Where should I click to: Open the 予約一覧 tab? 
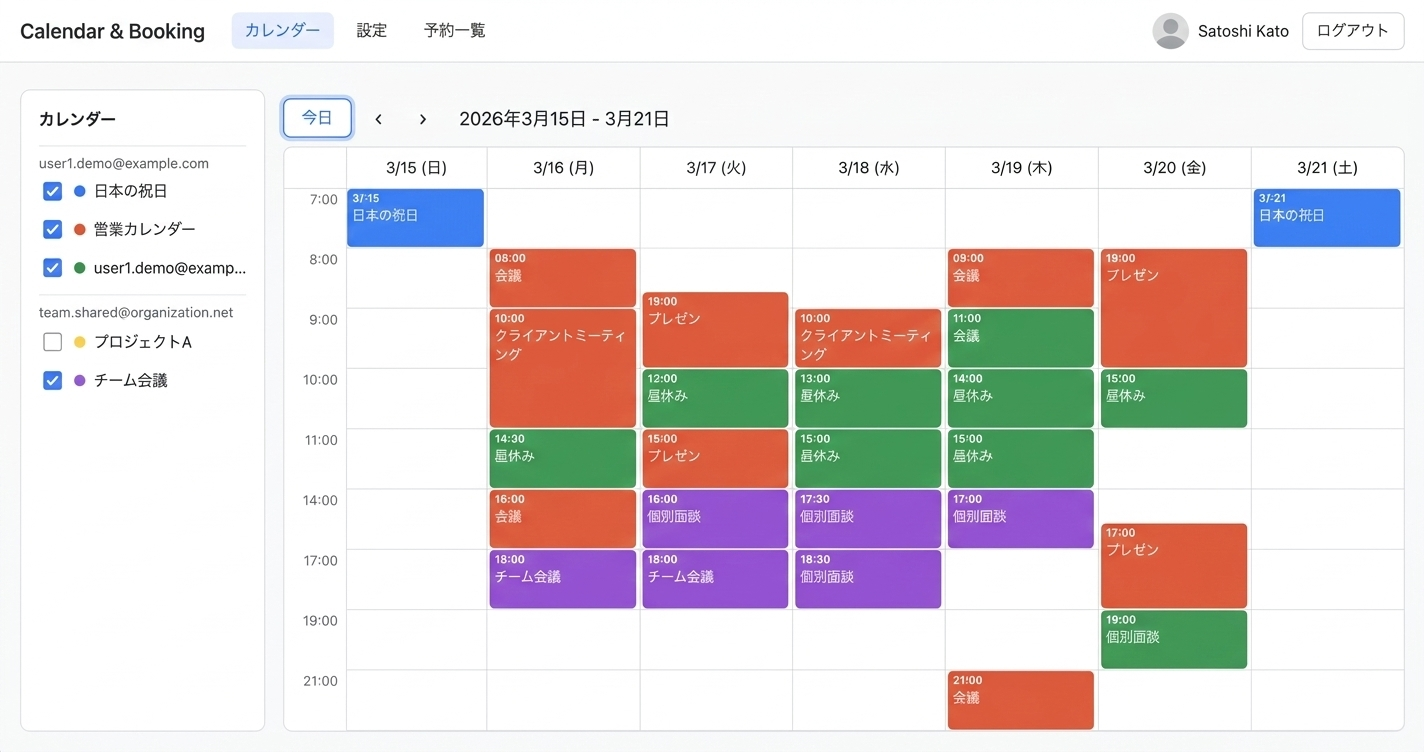point(454,30)
